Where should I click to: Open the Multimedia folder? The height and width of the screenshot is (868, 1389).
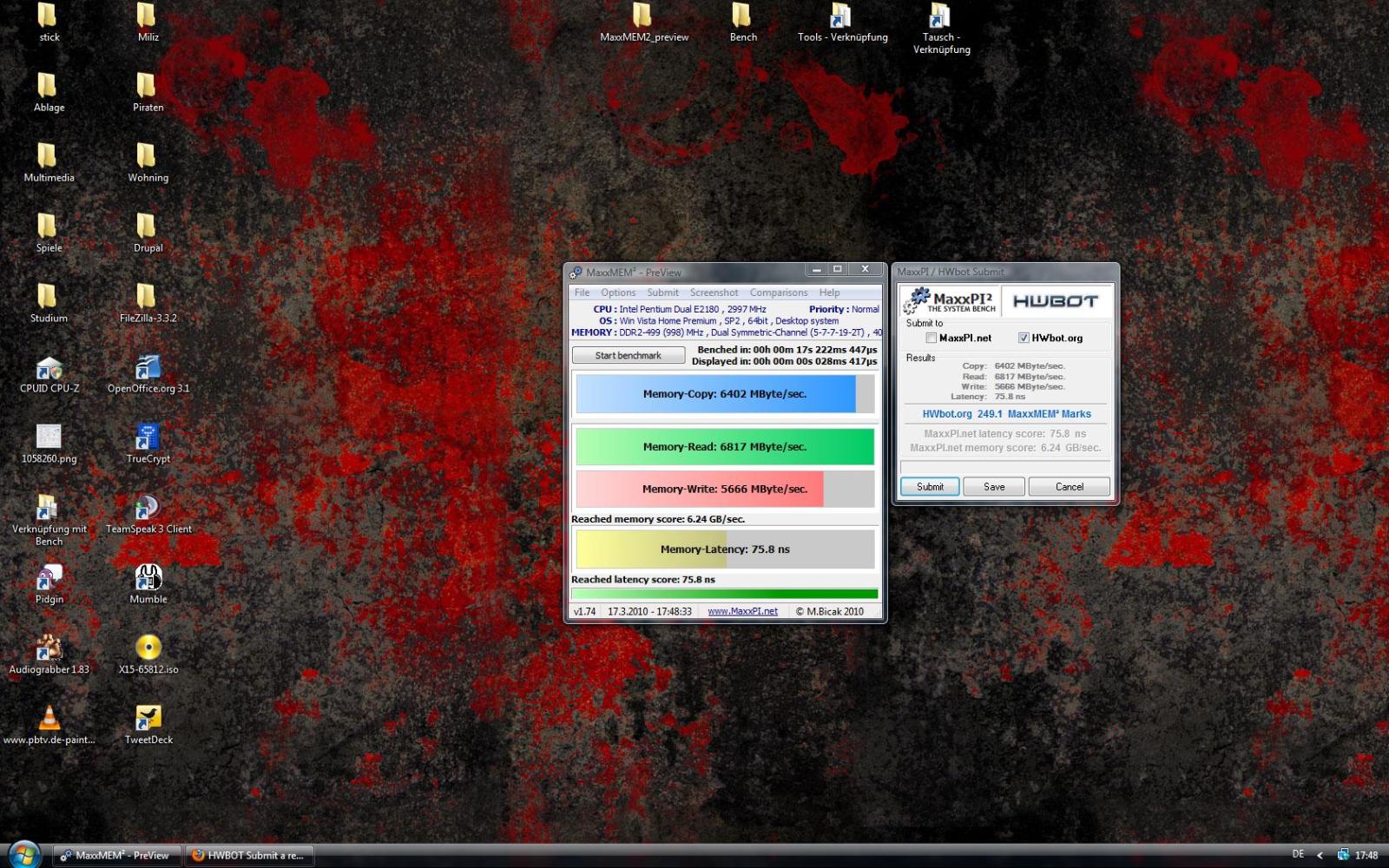(49, 162)
